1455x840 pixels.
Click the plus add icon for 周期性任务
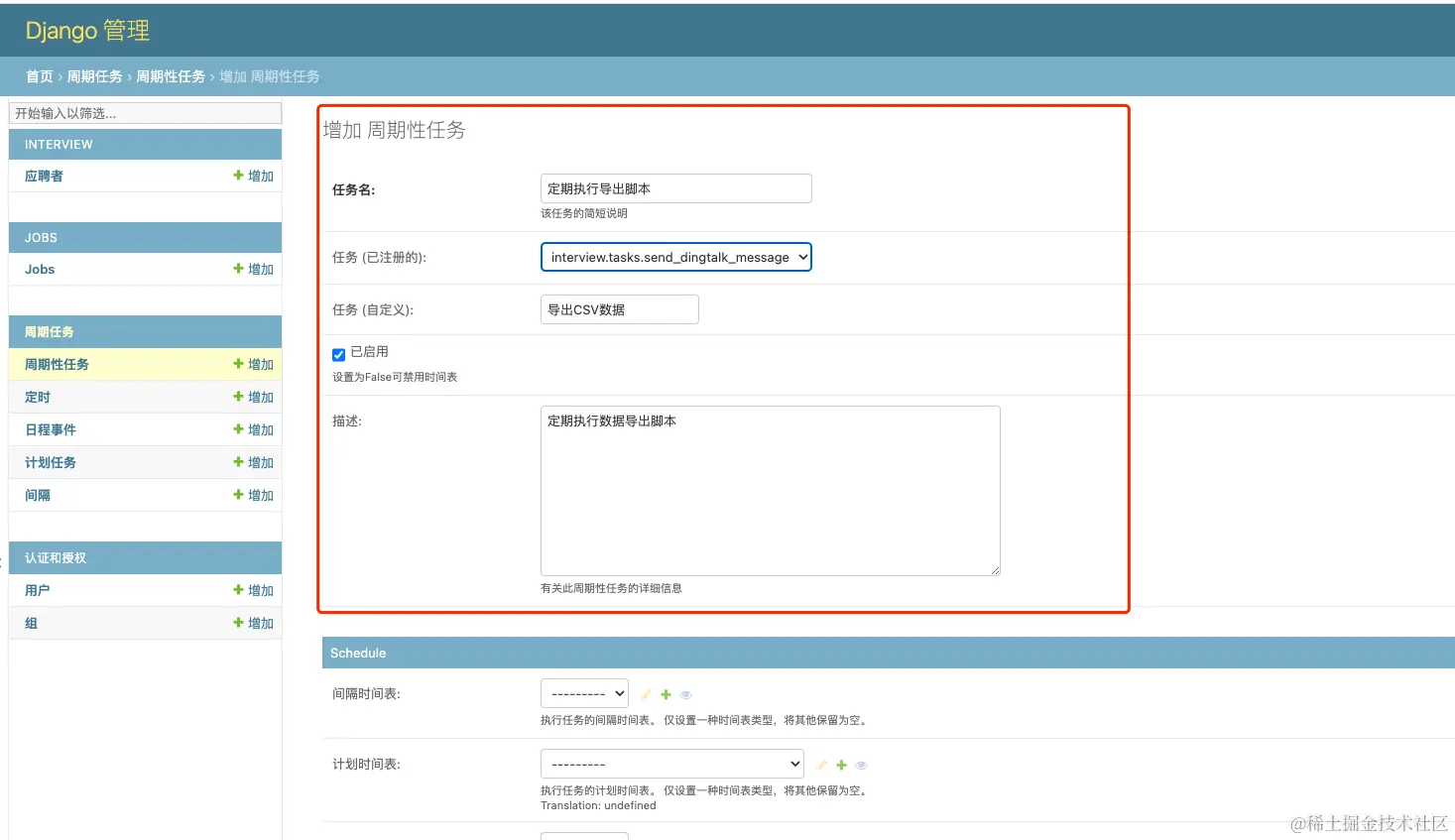point(238,364)
